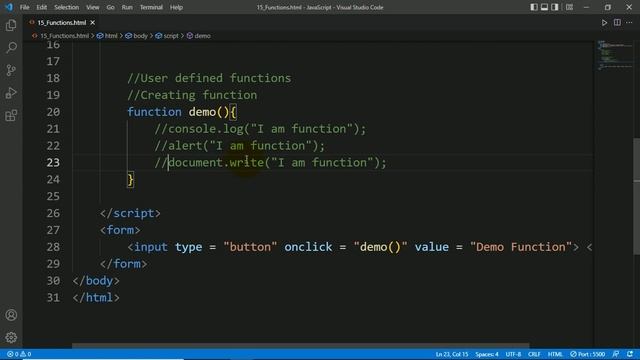Screen dimensions: 640x360
Task: Open the Run and Debug view
Action: click(11, 93)
